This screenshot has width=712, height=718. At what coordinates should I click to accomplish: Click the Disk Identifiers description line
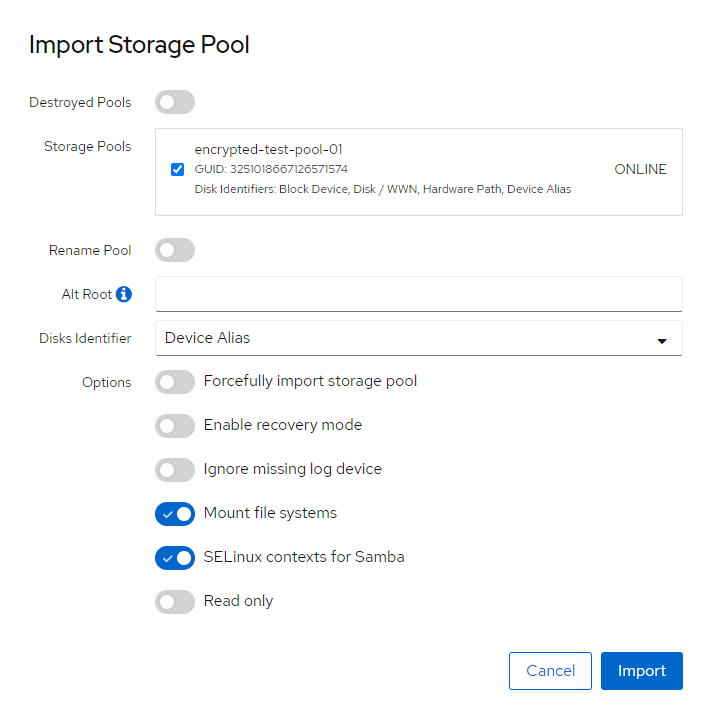tap(383, 189)
